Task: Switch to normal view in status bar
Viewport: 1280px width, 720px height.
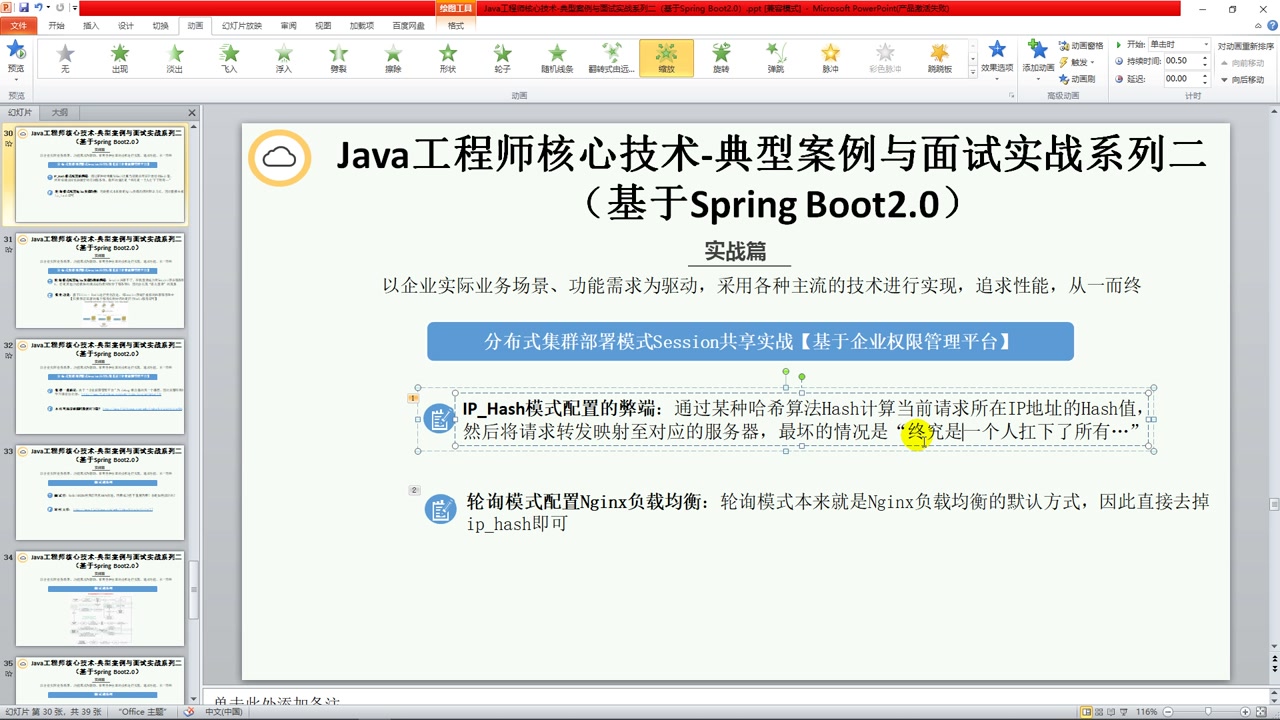Action: tap(1087, 712)
